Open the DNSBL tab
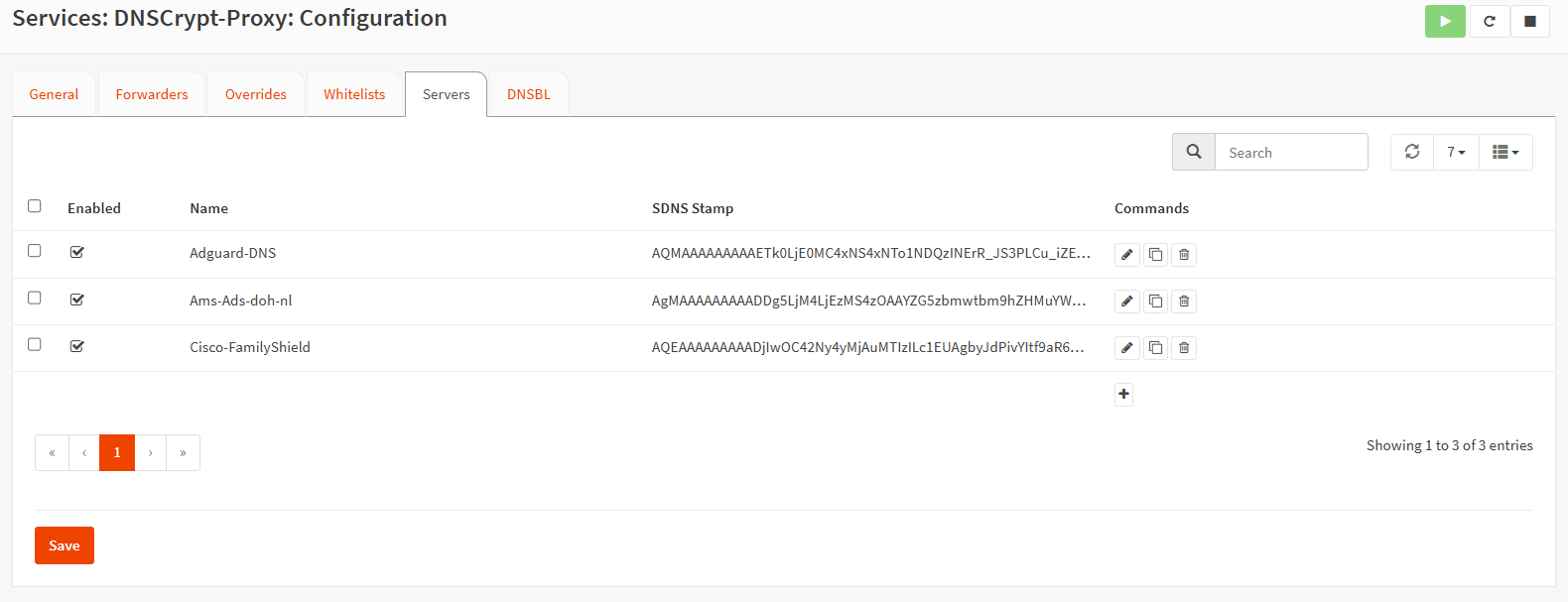The image size is (1568, 602). click(x=528, y=94)
